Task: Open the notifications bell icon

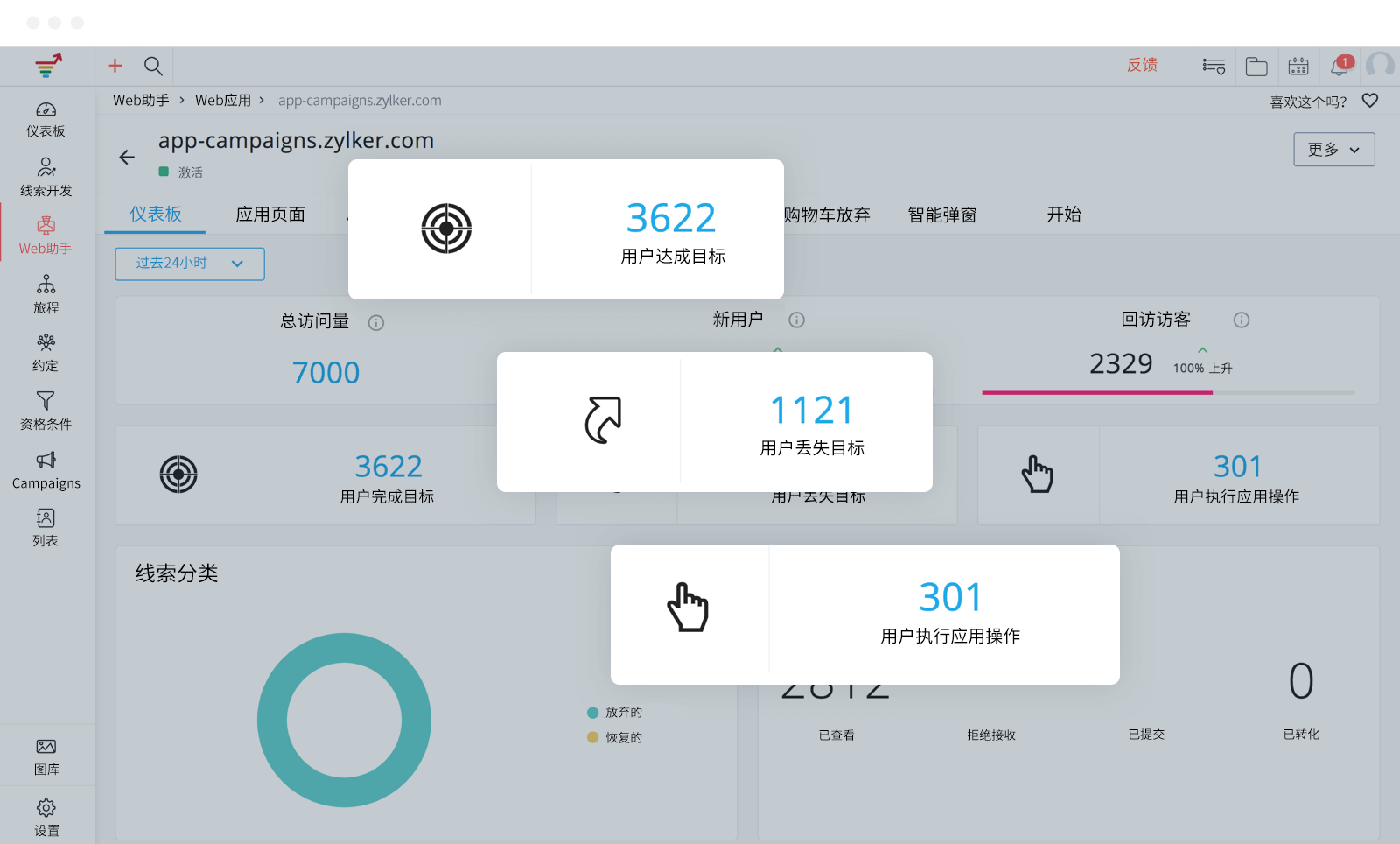Action: pyautogui.click(x=1339, y=66)
